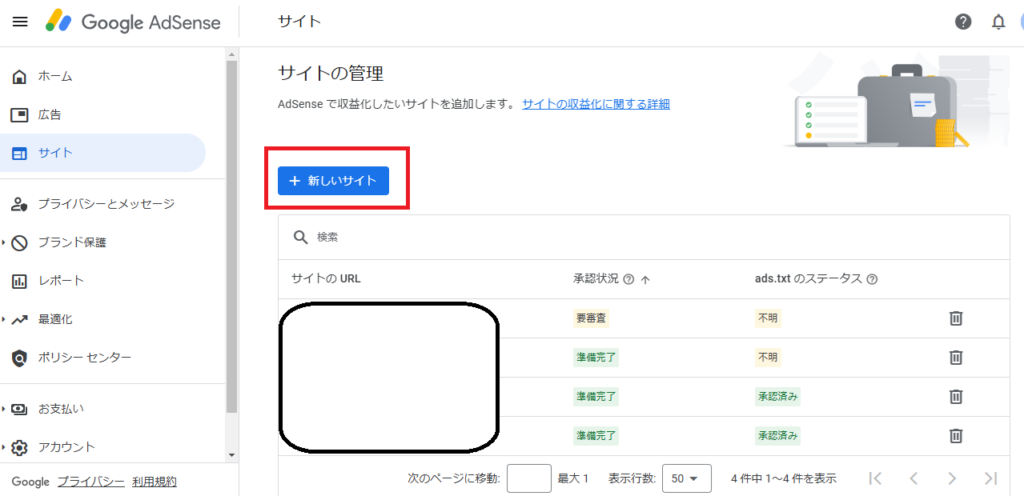The width and height of the screenshot is (1024, 496).
Task: Select ホーム in the sidebar
Action: click(55, 76)
